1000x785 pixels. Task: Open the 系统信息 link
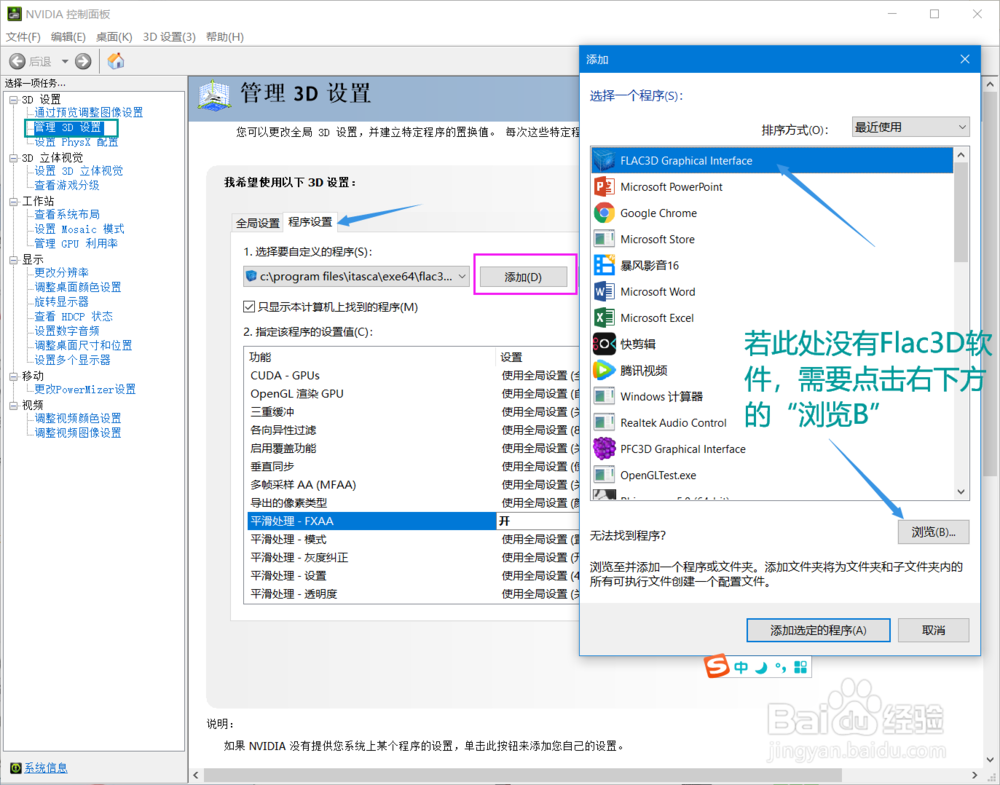pos(45,768)
